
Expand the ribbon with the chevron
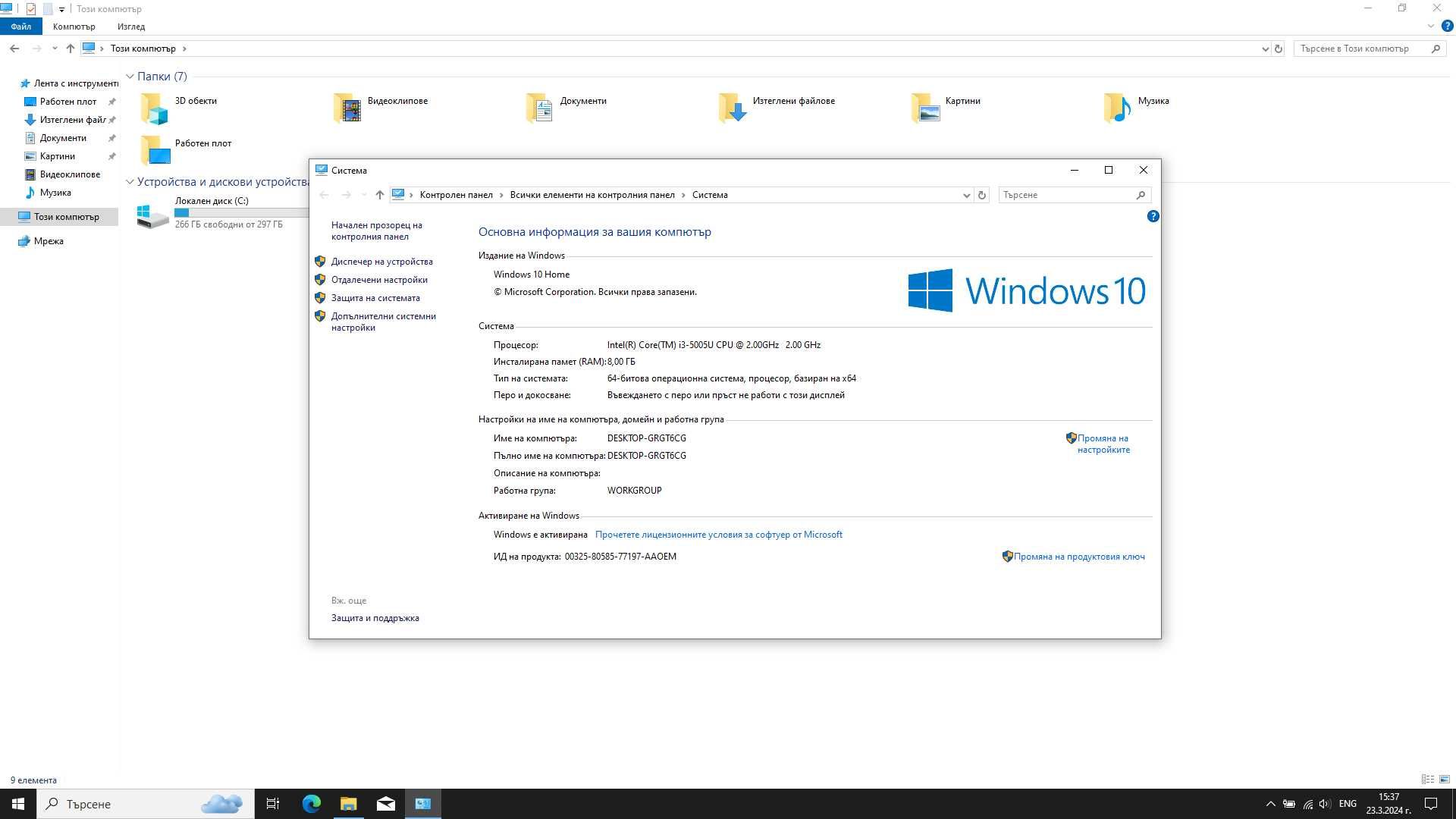(x=1431, y=26)
